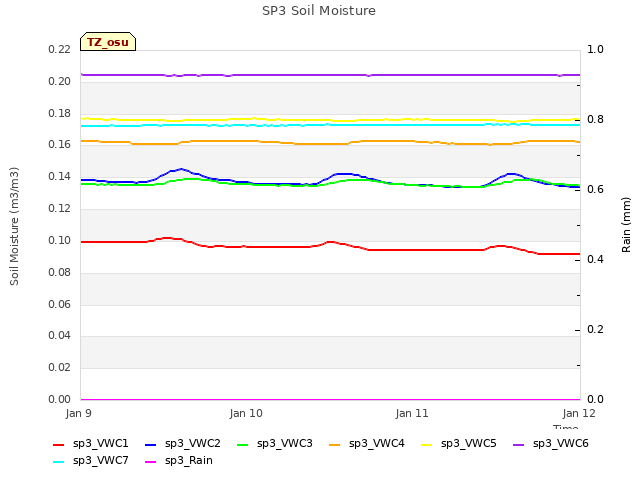Click the purple sp3_VWC6 data line
This screenshot has height=480, width=640.
pyautogui.click(x=331, y=75)
